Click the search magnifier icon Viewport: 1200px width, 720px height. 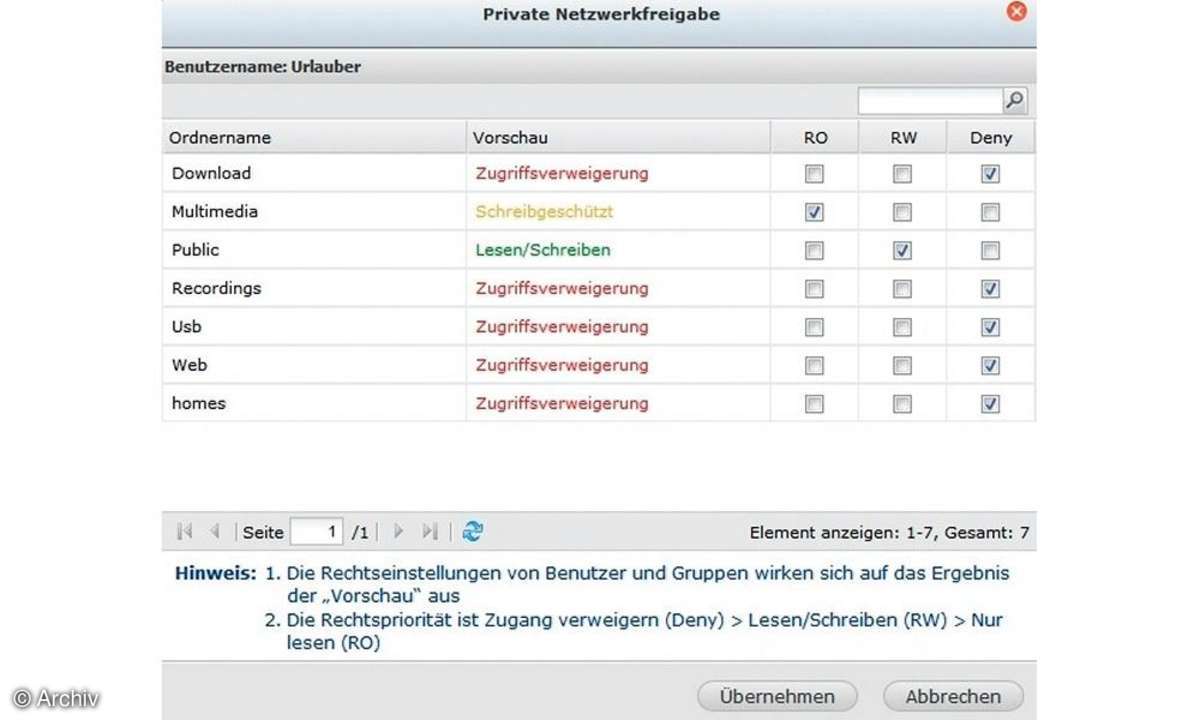[x=1015, y=100]
